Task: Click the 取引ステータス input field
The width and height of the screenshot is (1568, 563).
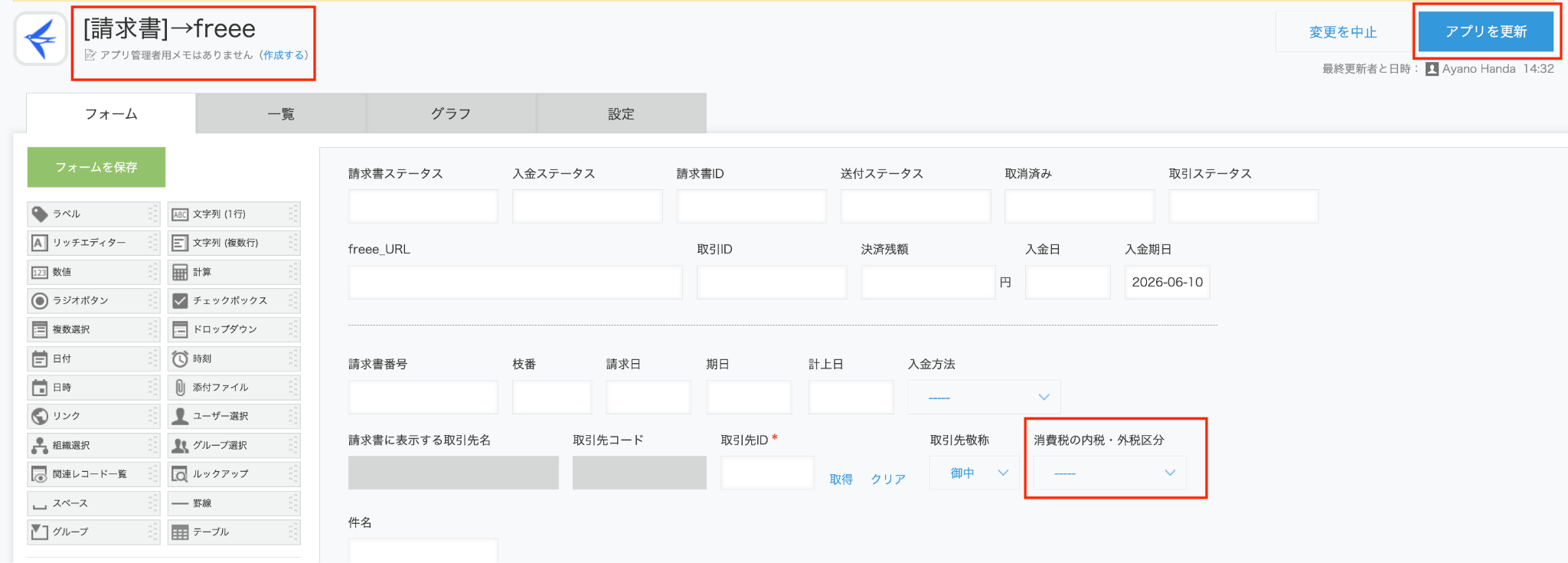Action: pos(1243,206)
